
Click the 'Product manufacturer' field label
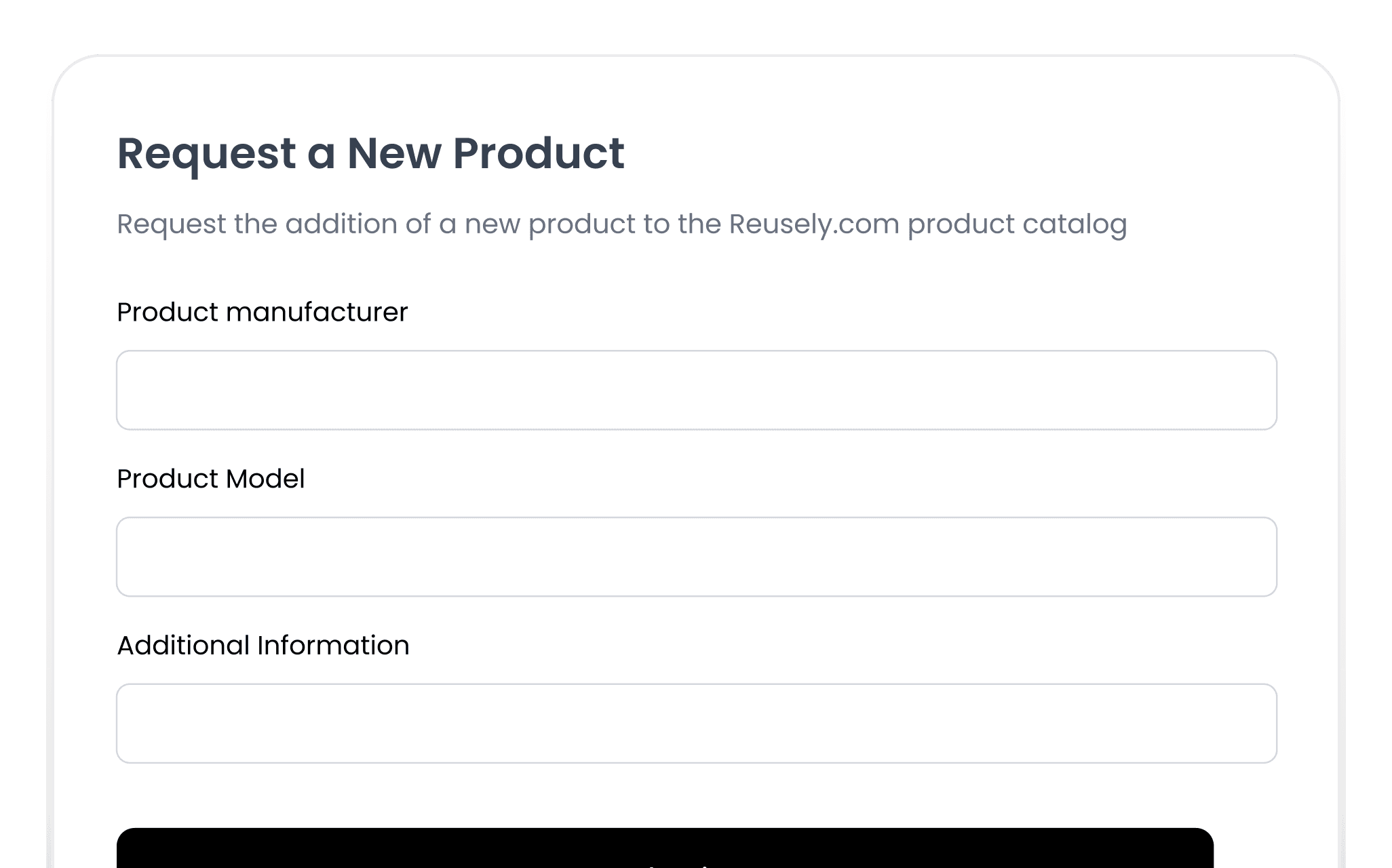(x=263, y=313)
